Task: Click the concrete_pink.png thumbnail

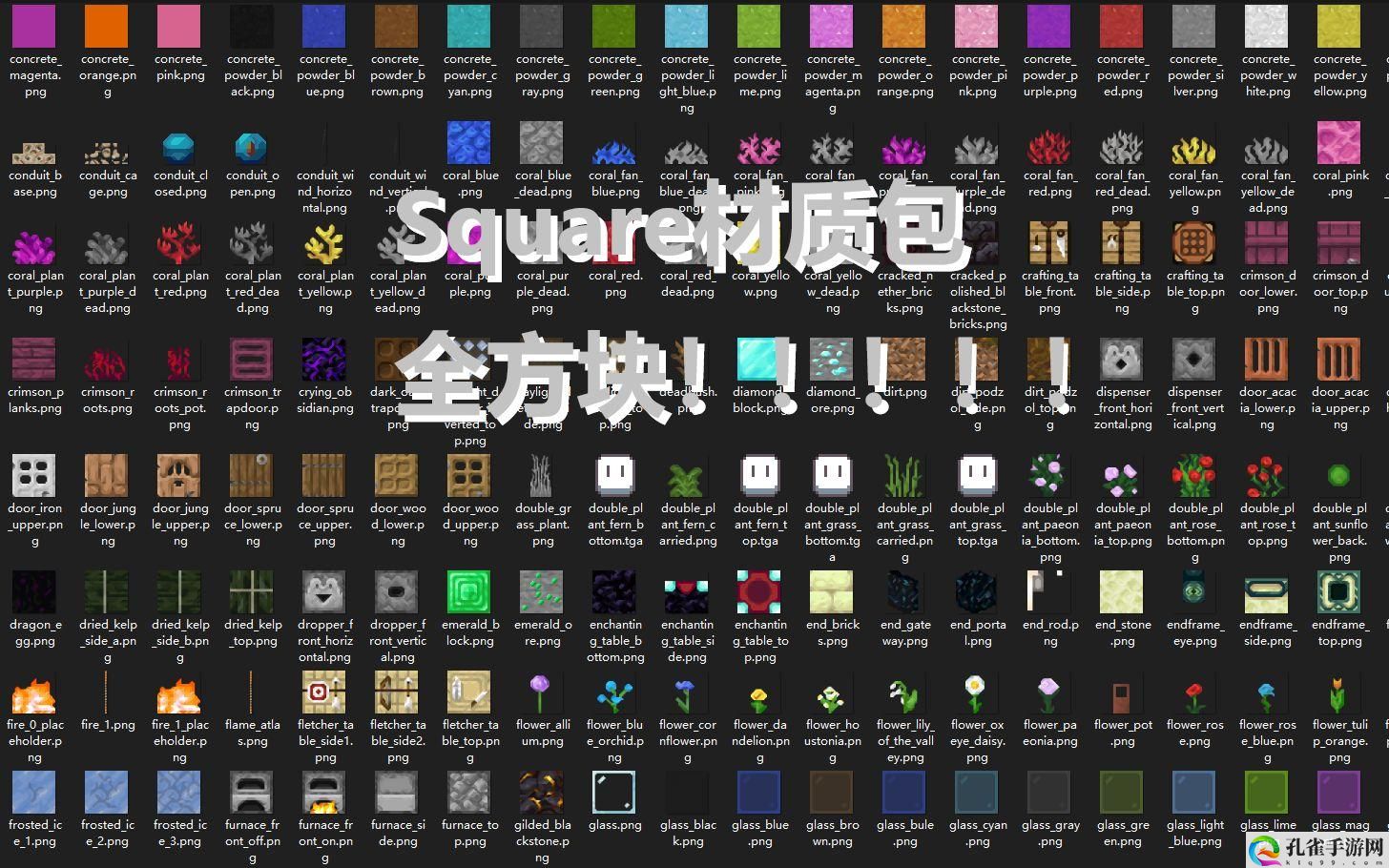Action: pos(179,26)
